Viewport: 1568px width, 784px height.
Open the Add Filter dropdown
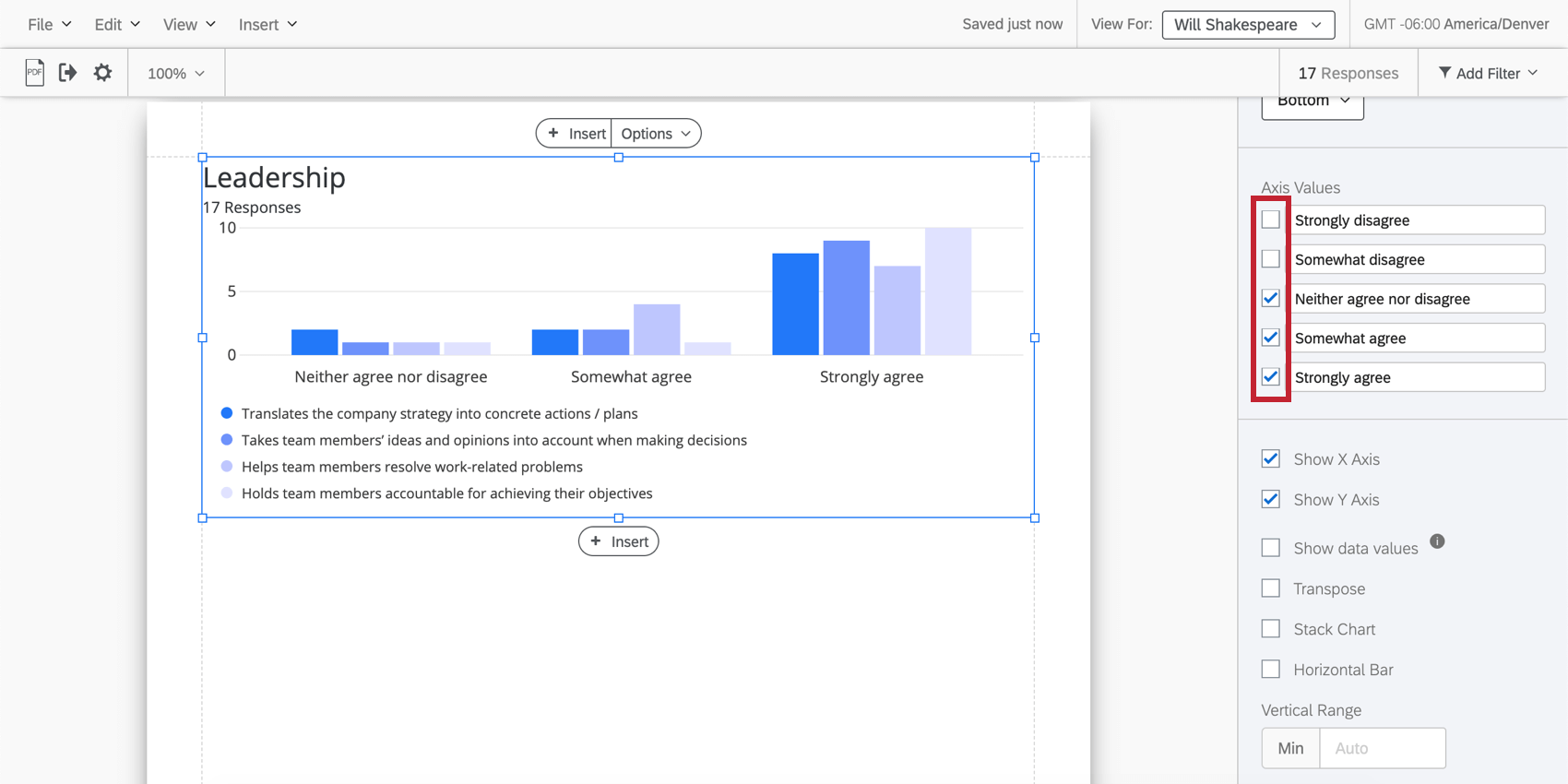pos(1488,73)
